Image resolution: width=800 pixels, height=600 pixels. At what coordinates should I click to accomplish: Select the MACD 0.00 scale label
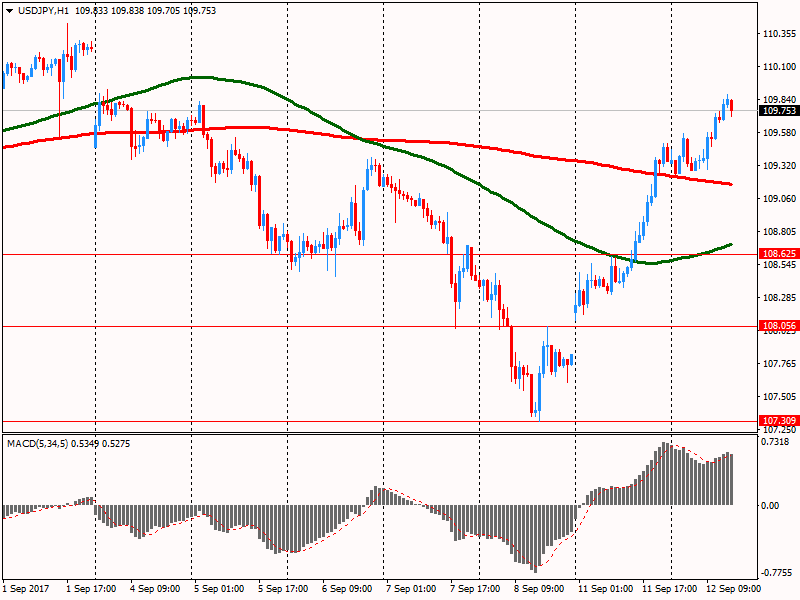pos(770,506)
